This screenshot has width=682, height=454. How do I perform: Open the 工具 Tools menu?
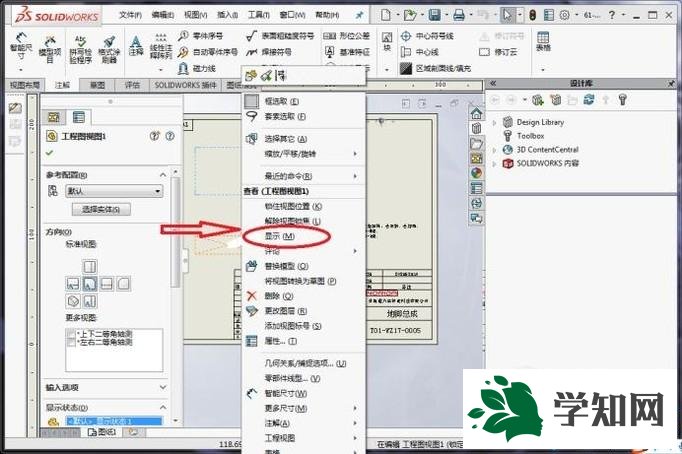tap(259, 15)
